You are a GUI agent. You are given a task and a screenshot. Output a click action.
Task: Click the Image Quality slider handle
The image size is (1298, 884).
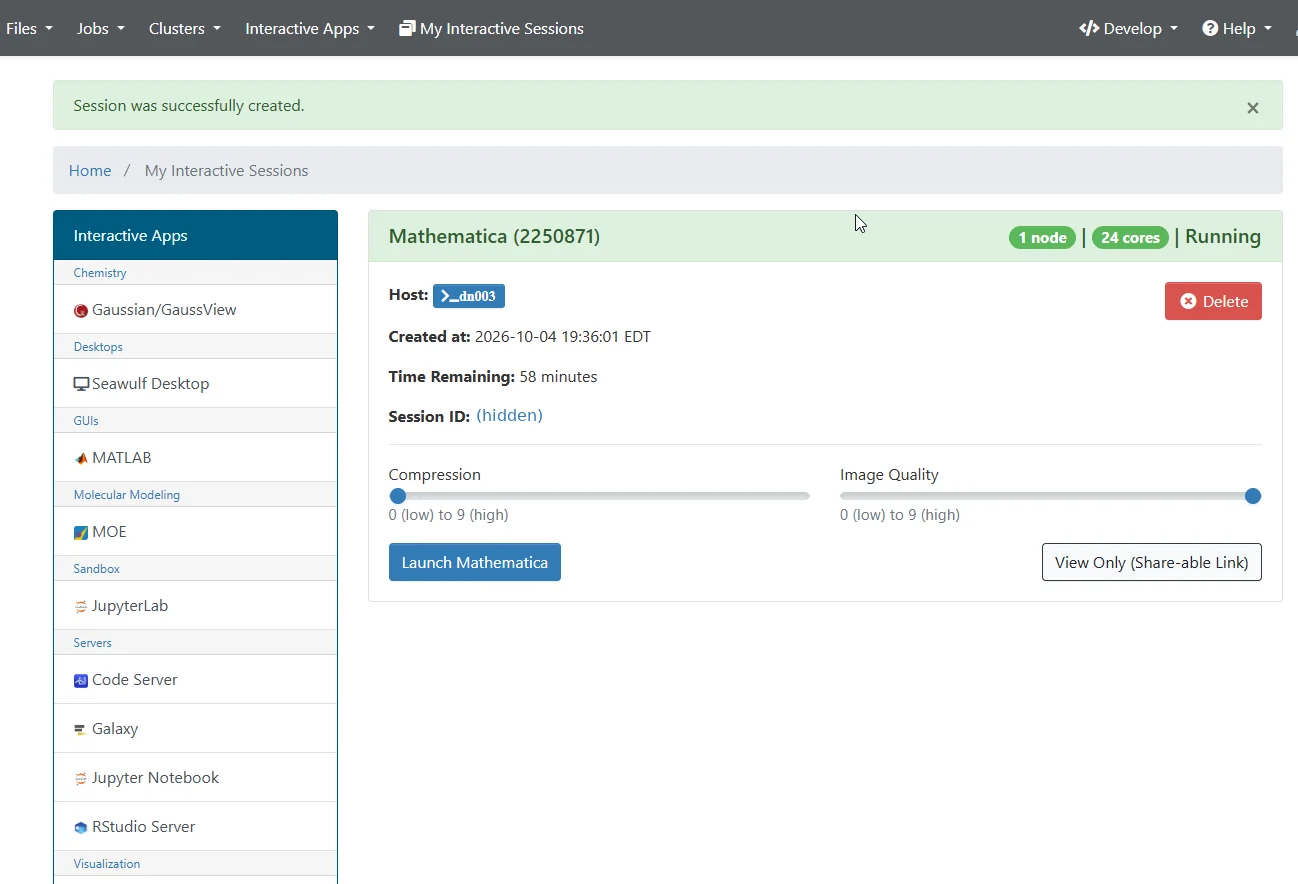[x=1253, y=496]
